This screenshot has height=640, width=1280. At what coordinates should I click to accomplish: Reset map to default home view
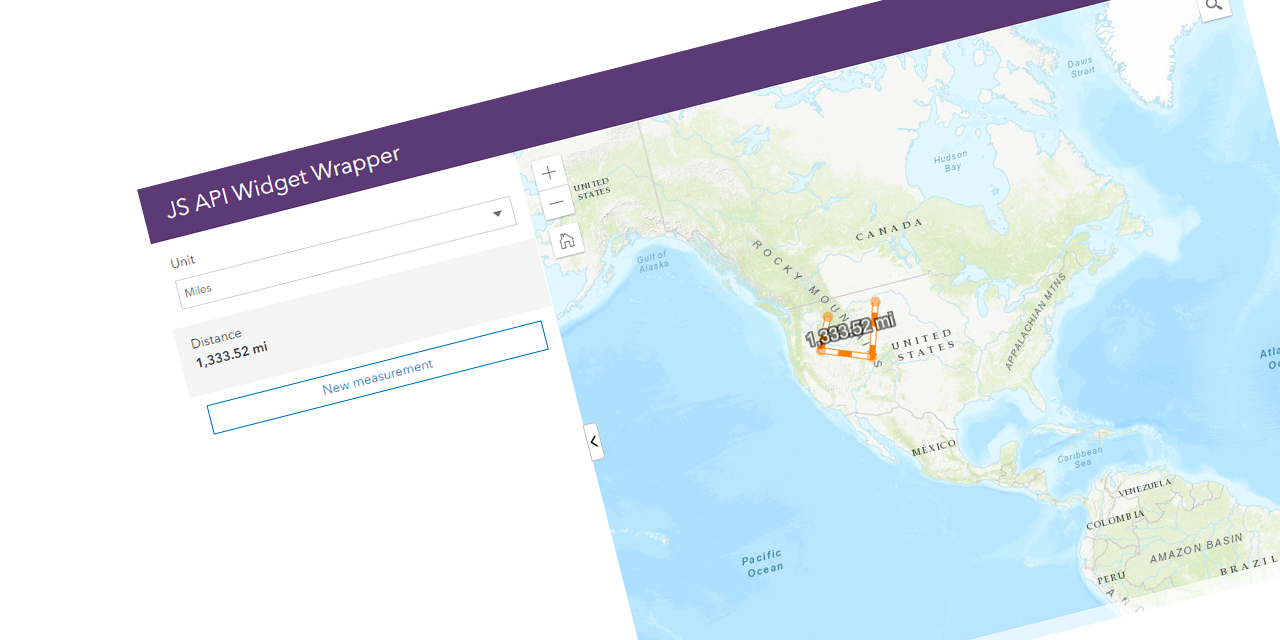pyautogui.click(x=566, y=240)
